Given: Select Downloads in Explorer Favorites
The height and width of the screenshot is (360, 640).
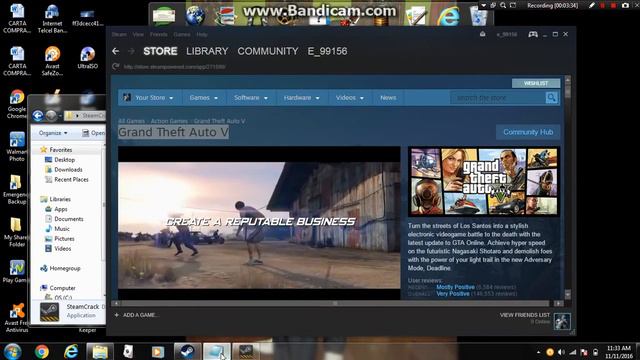Looking at the screenshot, I should click(68, 169).
